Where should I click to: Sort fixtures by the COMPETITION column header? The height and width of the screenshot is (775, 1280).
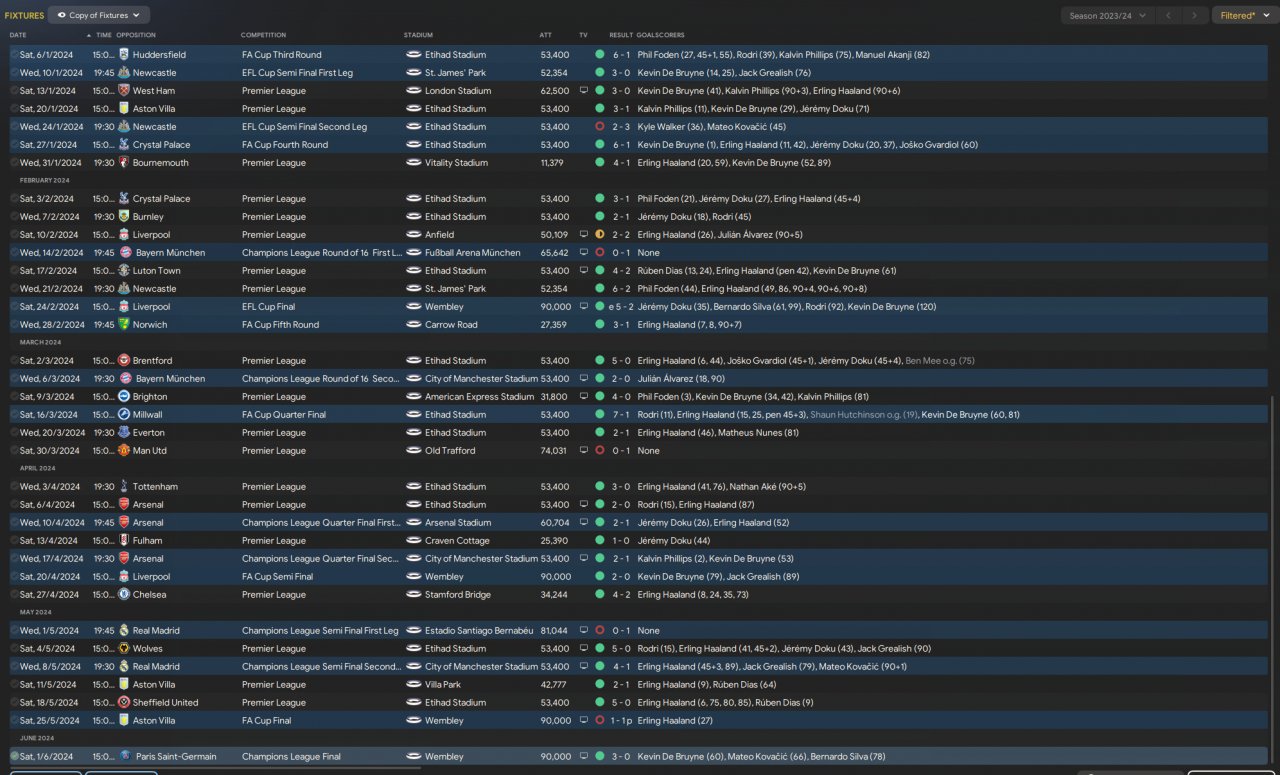[264, 35]
